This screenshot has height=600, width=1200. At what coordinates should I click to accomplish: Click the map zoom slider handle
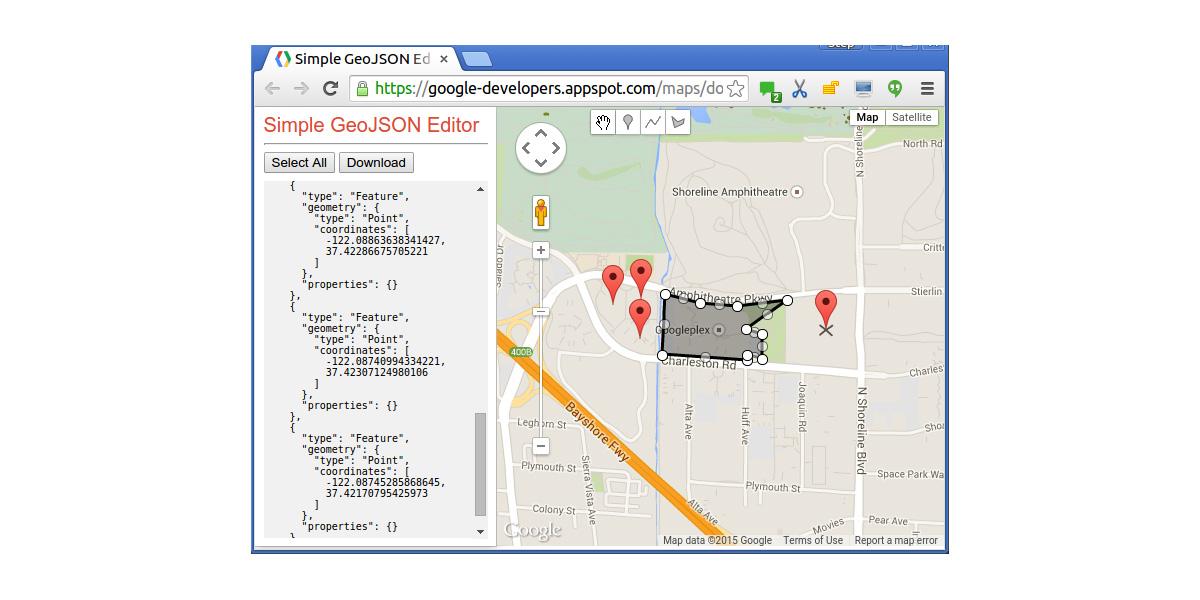pyautogui.click(x=541, y=312)
